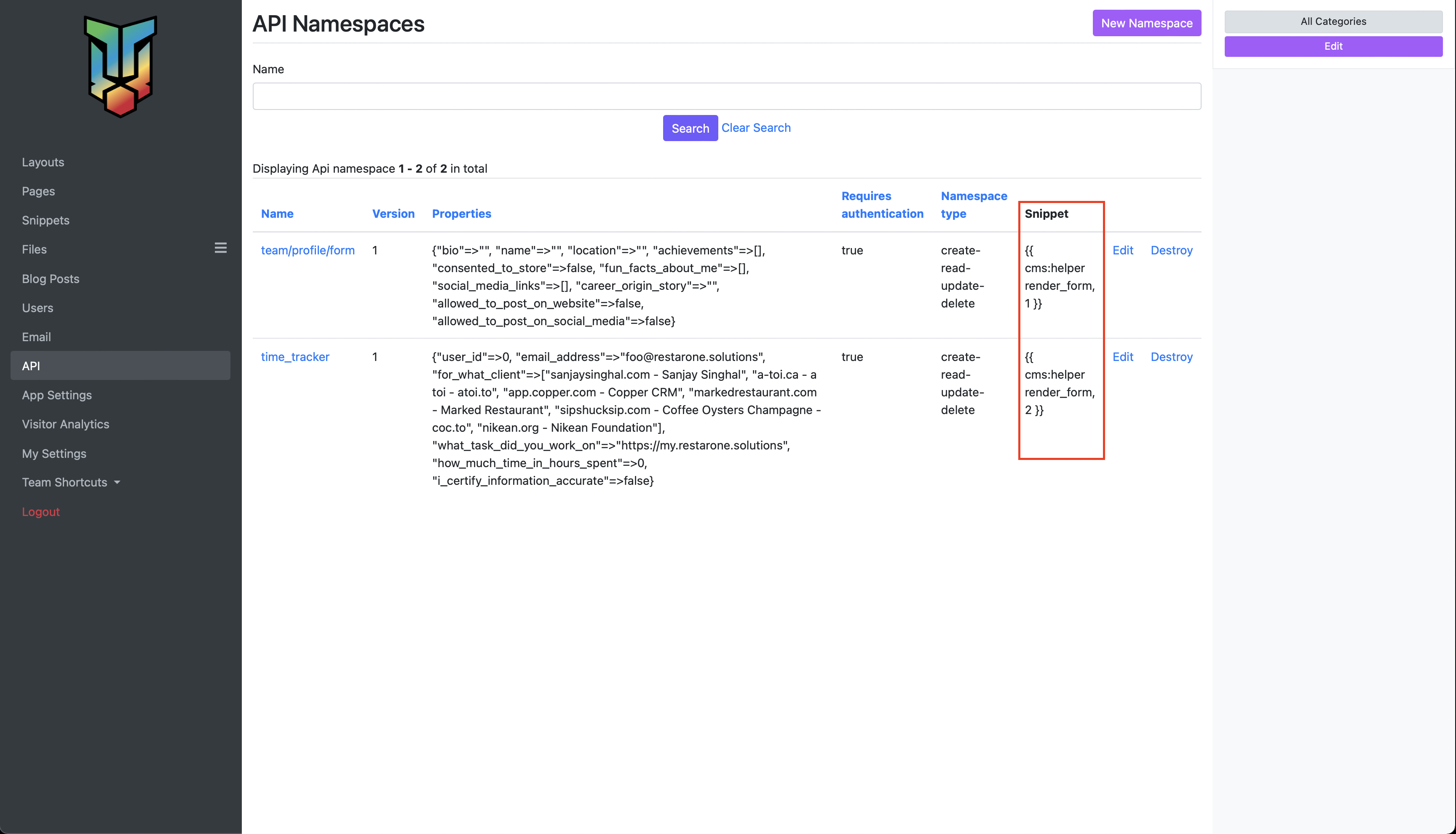Open the Layouts sidebar item
The height and width of the screenshot is (834, 1456).
click(x=43, y=162)
